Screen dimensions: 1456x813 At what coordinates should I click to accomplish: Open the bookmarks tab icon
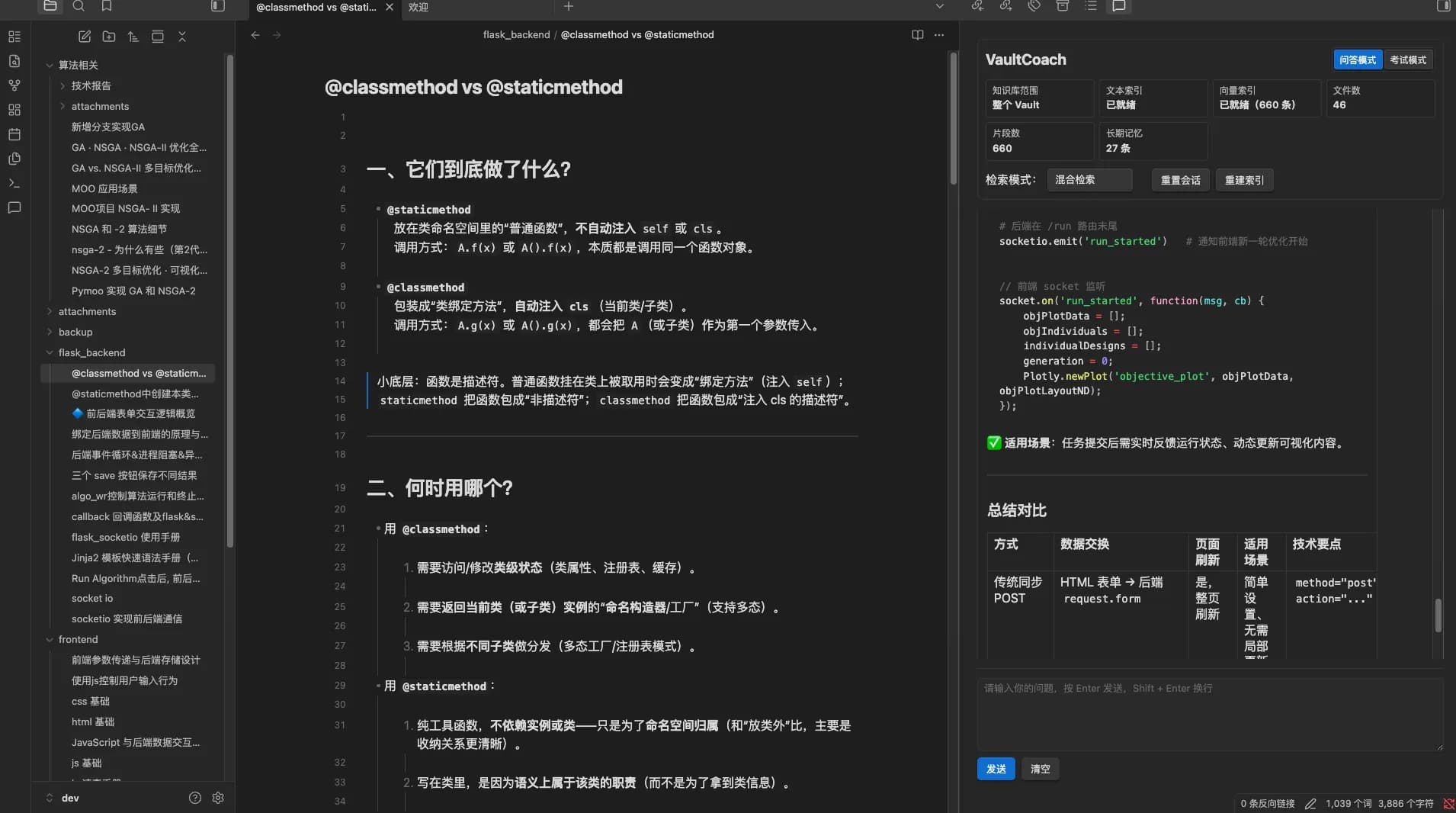tap(107, 6)
